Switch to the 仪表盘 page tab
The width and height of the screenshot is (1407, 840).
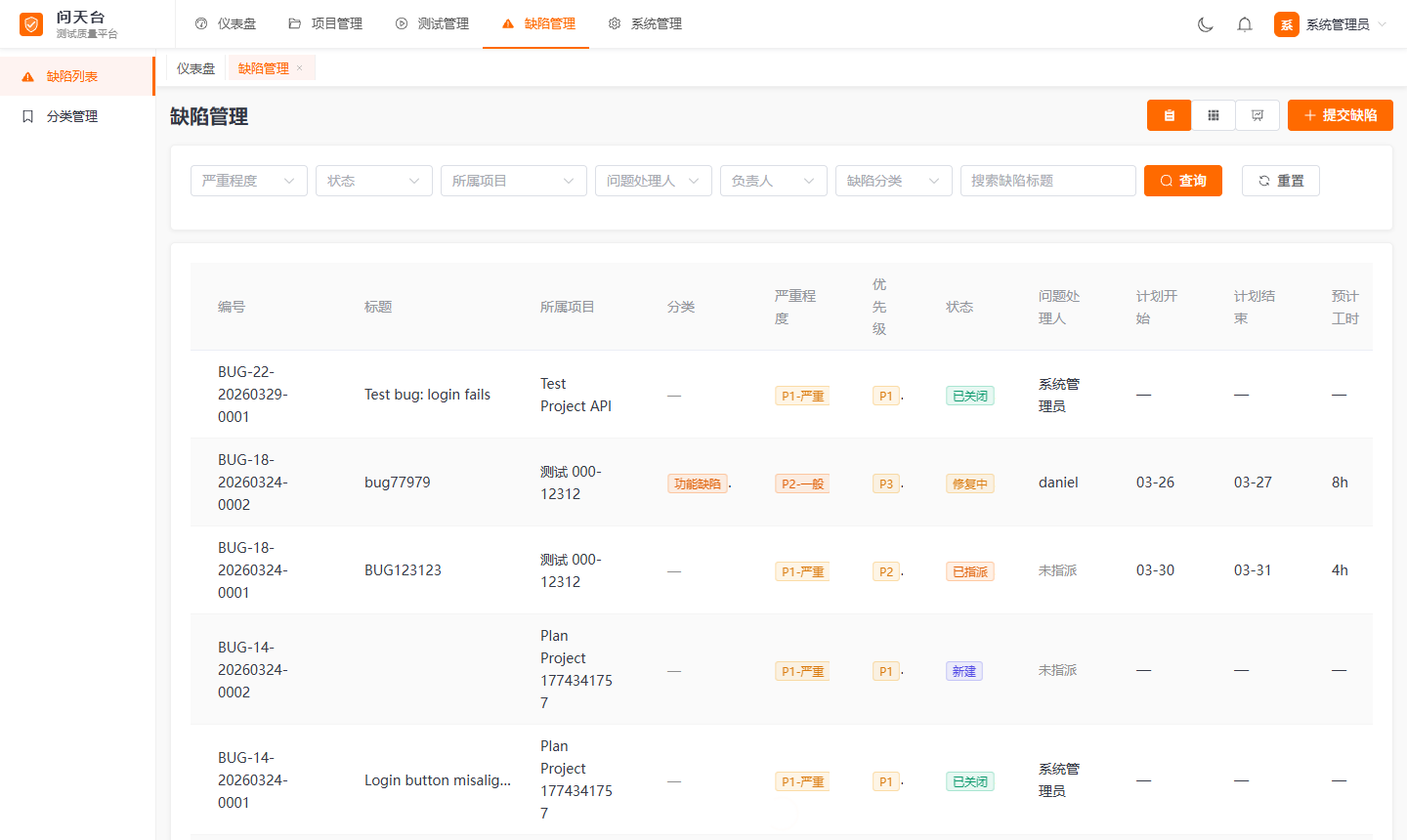(196, 68)
